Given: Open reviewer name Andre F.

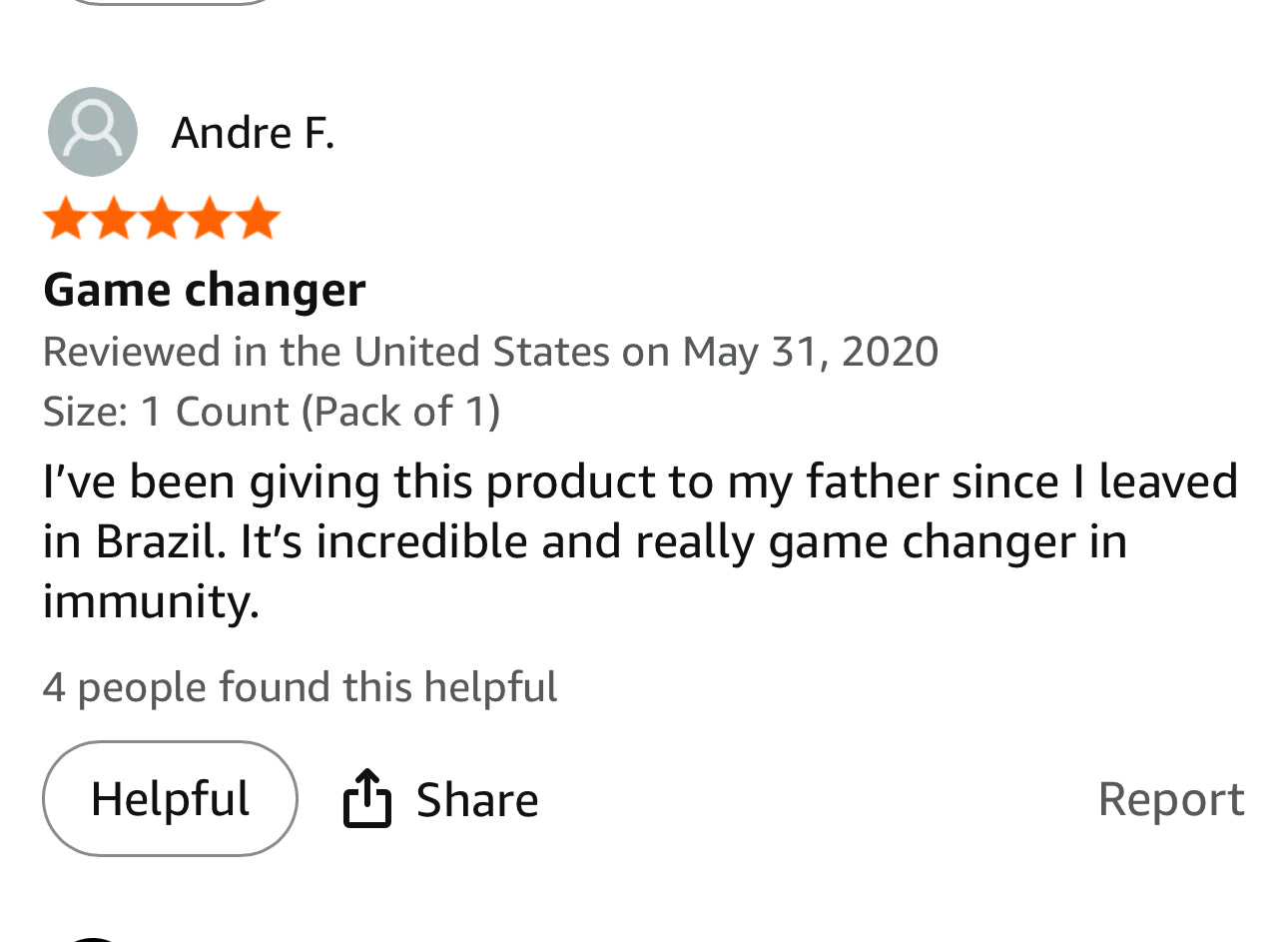Looking at the screenshot, I should point(253,133).
